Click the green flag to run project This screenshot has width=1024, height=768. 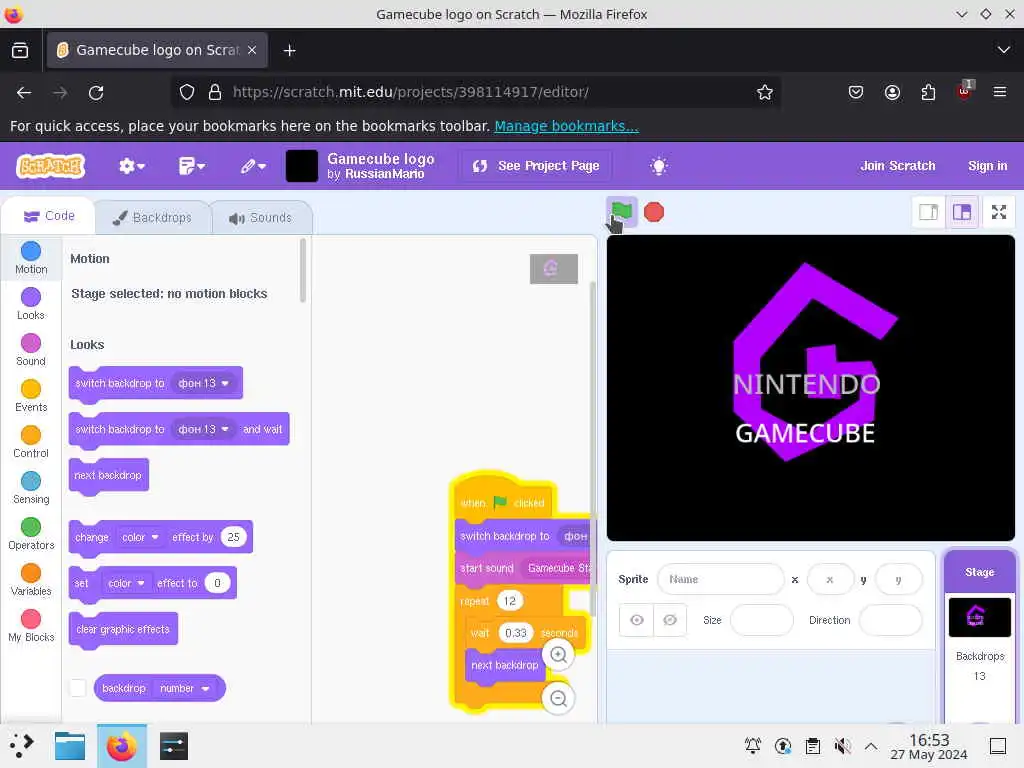click(x=622, y=212)
